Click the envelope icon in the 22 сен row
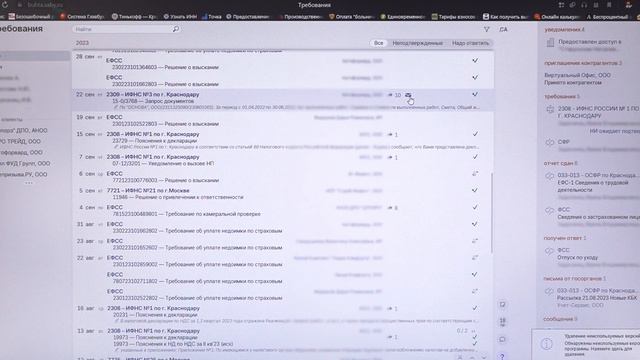640x360 pixels. 408,95
